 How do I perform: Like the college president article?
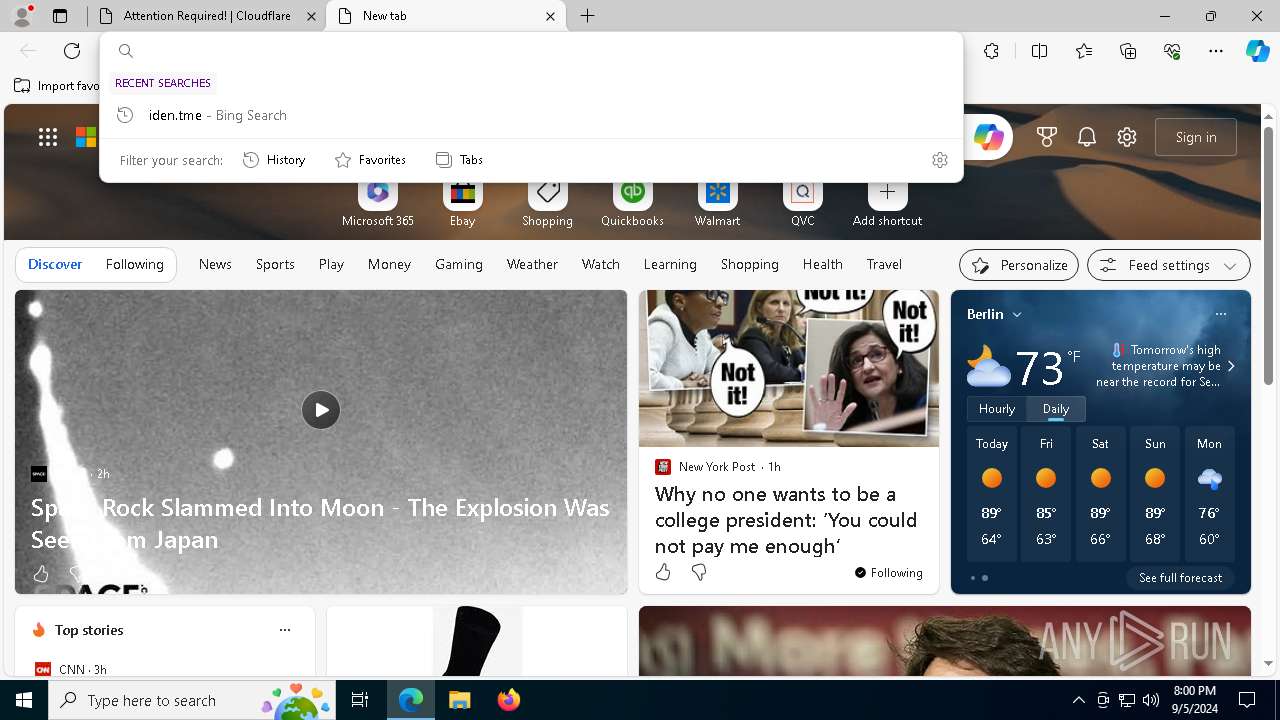coord(663,572)
